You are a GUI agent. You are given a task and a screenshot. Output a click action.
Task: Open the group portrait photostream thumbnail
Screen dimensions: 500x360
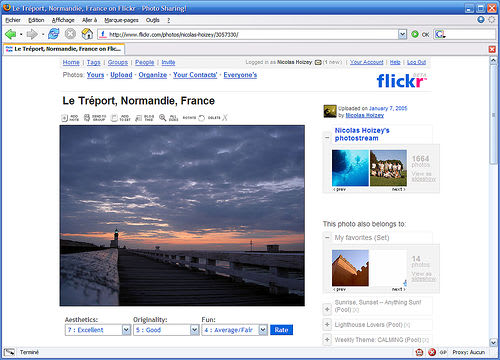(x=388, y=168)
